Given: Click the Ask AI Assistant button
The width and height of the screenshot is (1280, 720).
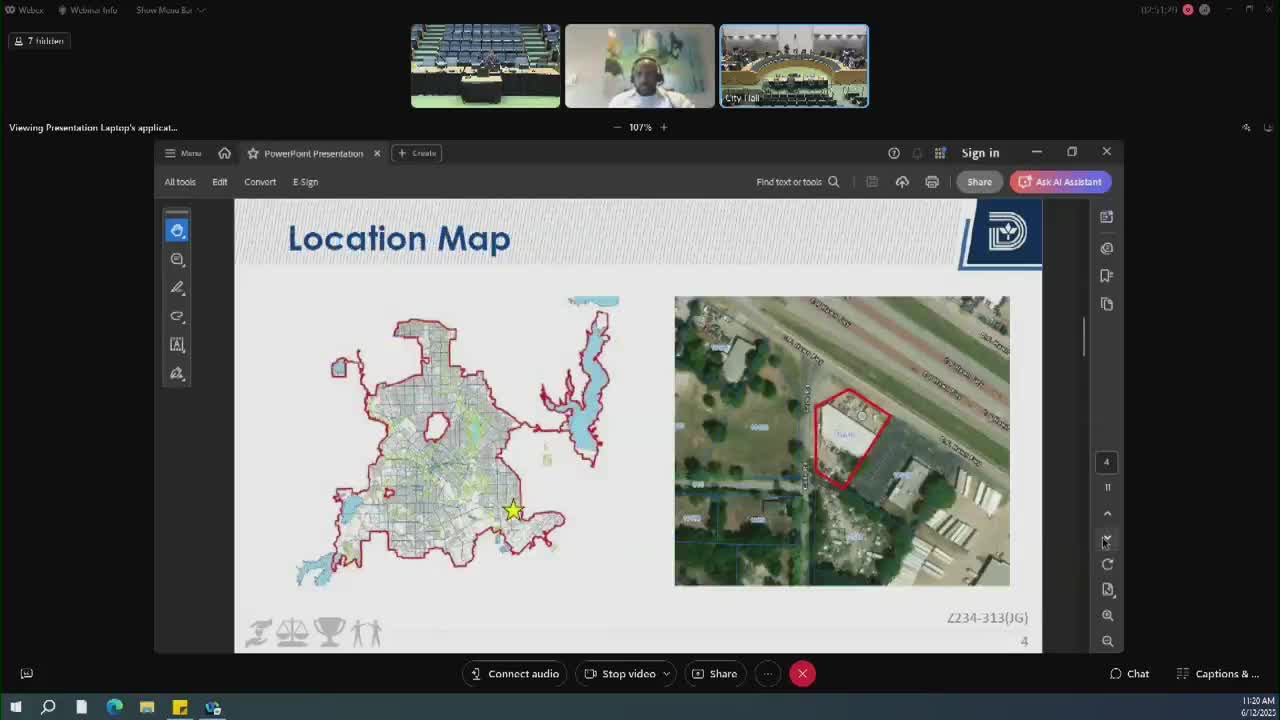Looking at the screenshot, I should [1060, 182].
